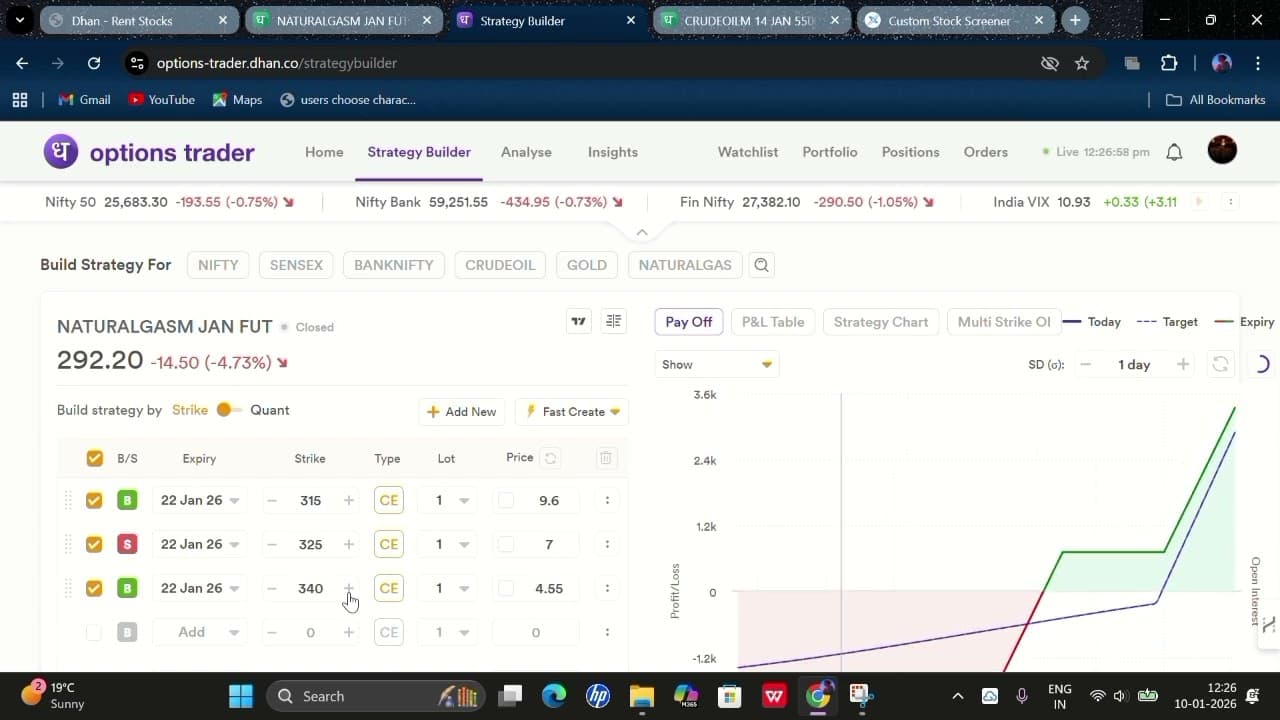Viewport: 1280px width, 720px height.
Task: Close the Dhan - Rent Stocks tab
Action: point(223,20)
